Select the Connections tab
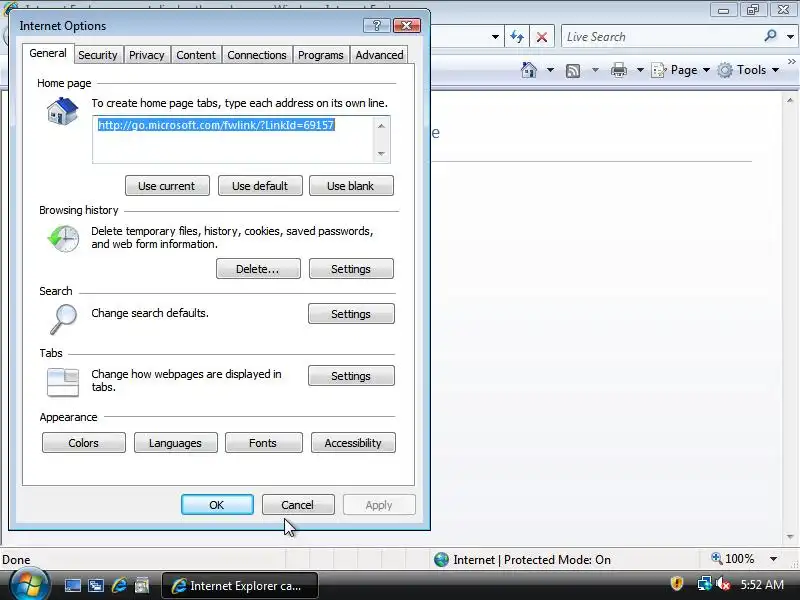Viewport: 800px width, 600px height. tap(257, 55)
